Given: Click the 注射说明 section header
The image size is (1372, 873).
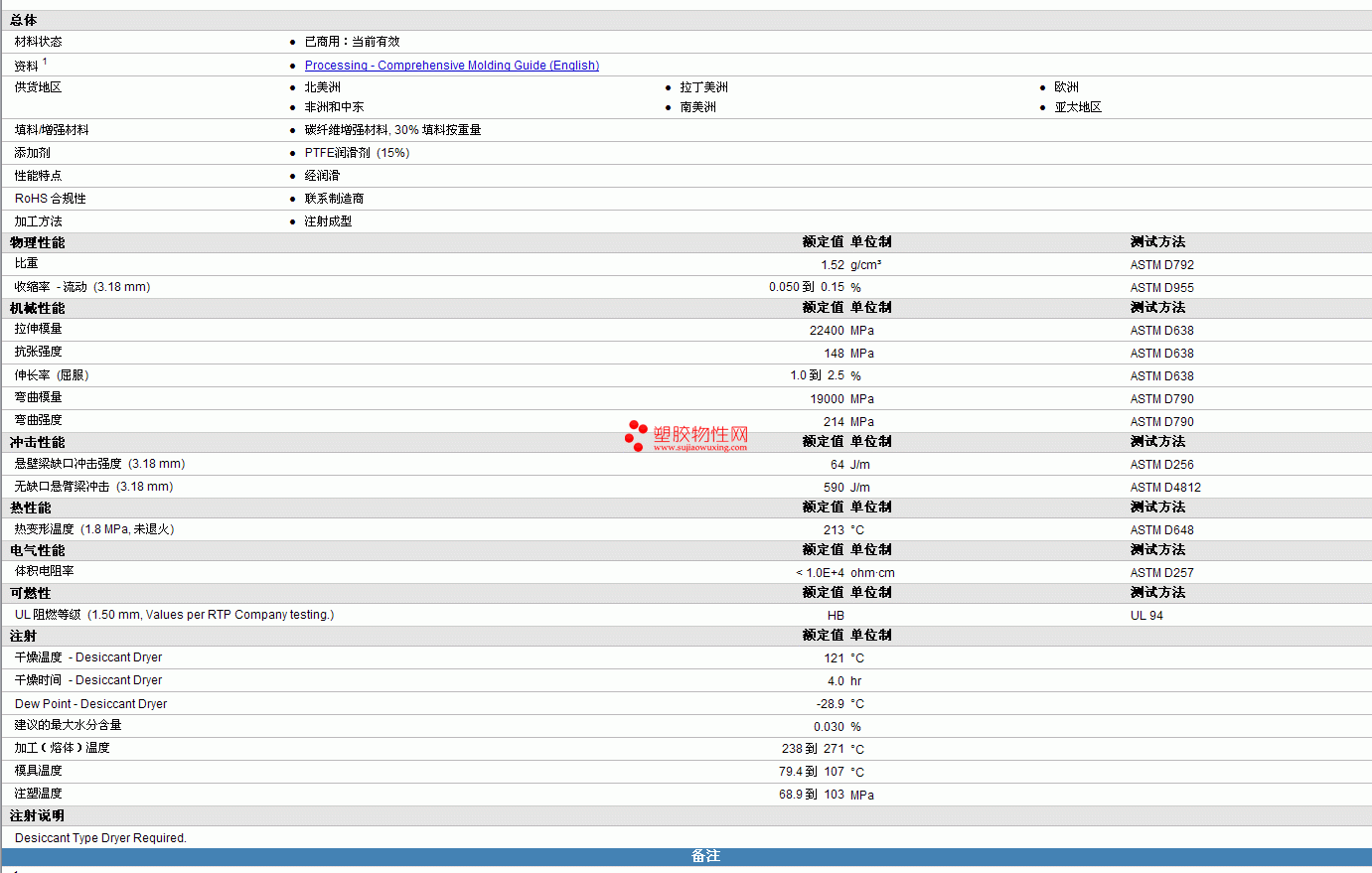Looking at the screenshot, I should 38,815.
